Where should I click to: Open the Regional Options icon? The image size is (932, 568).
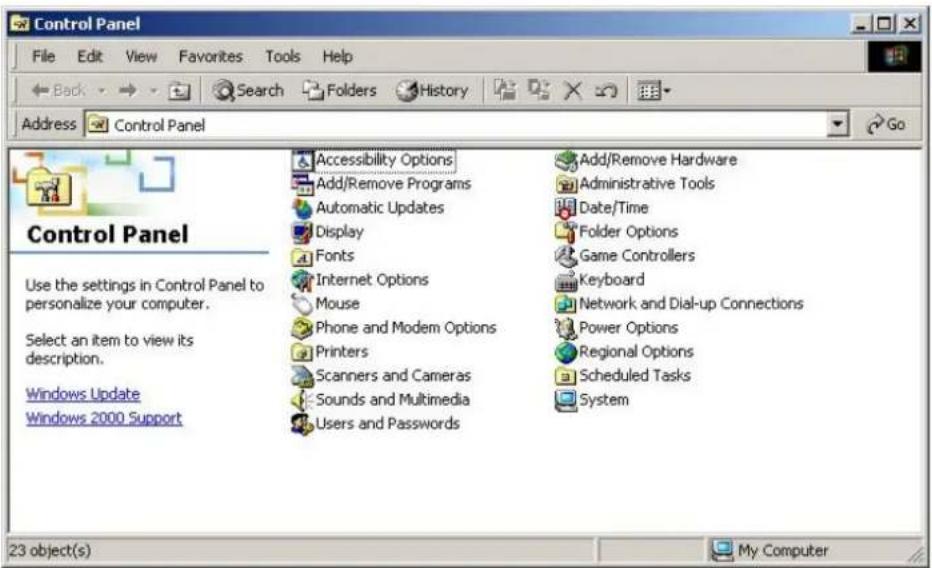tap(566, 352)
